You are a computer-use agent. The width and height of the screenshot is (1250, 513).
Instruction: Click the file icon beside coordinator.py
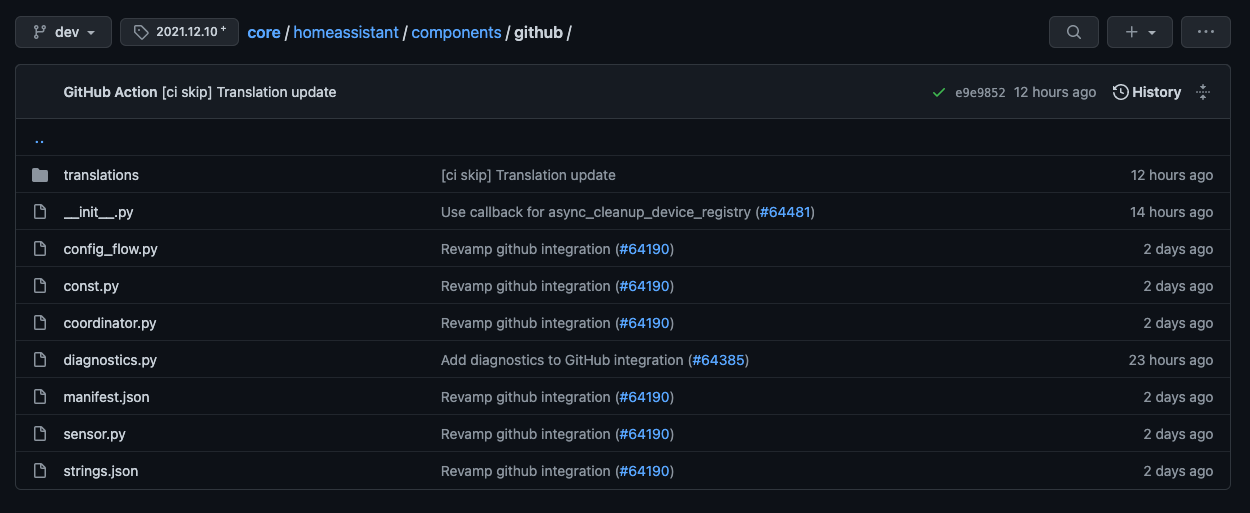pyautogui.click(x=40, y=323)
